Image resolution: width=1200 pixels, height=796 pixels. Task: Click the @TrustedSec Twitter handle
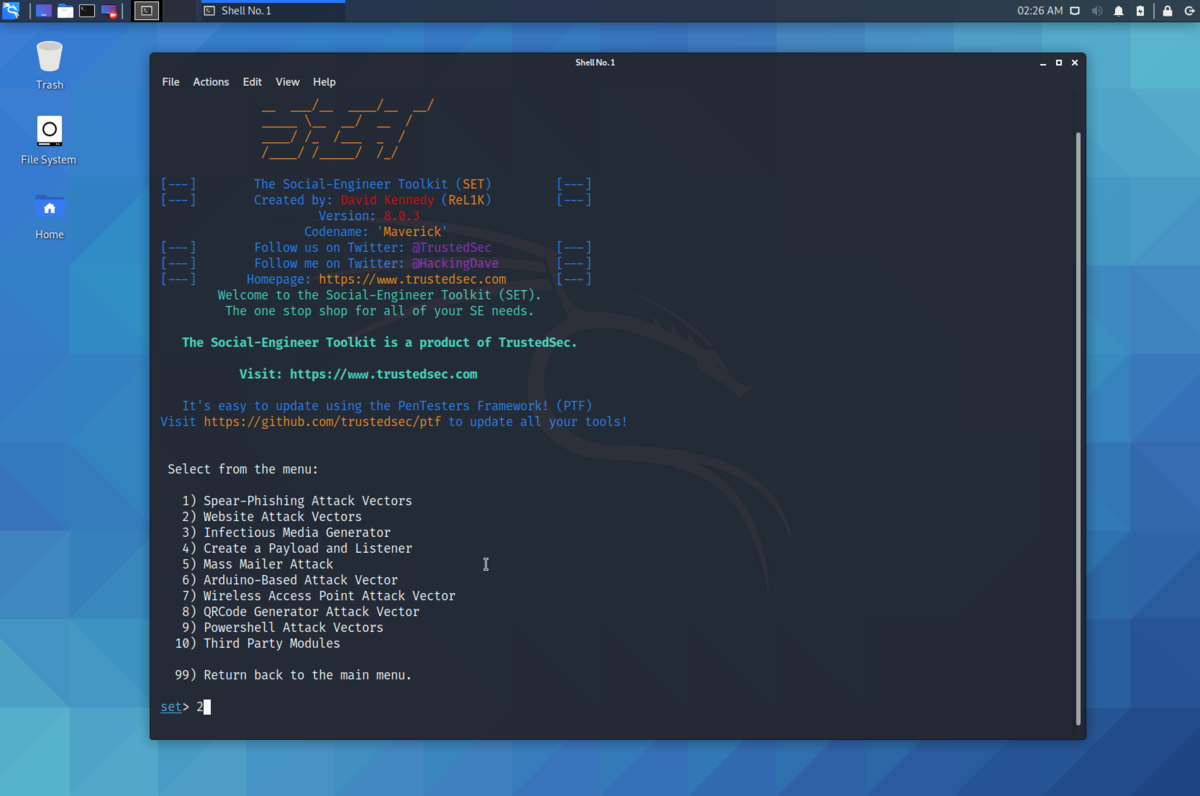[x=452, y=247]
